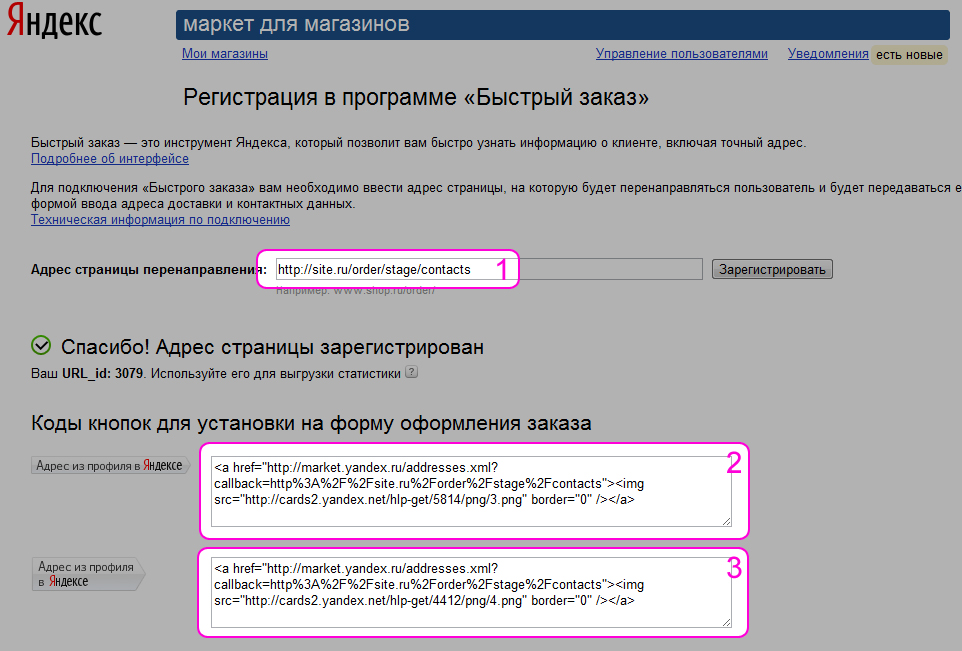This screenshot has width=962, height=651.
Task: Click the Яндекс logo
Action: pos(54,20)
